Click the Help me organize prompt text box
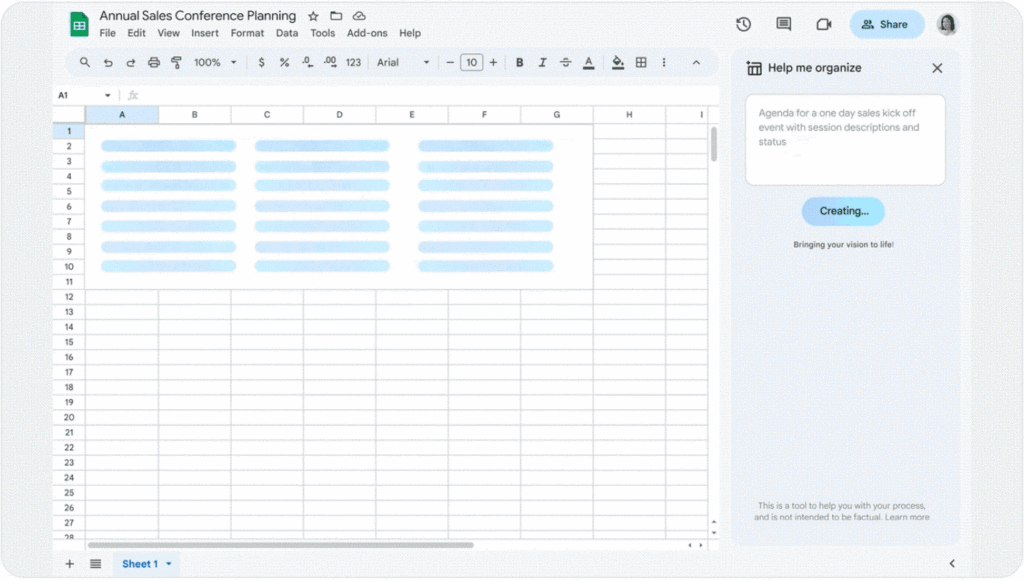 tap(845, 140)
